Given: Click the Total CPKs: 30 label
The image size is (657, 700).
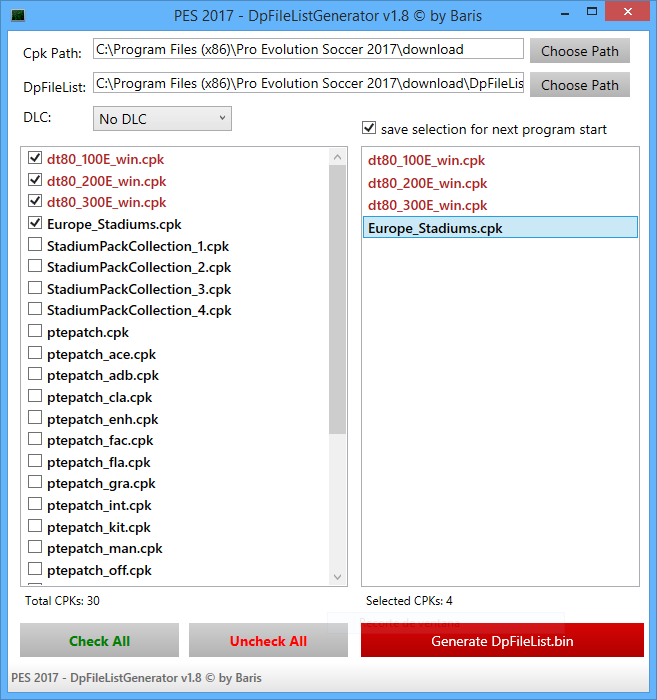Looking at the screenshot, I should tap(62, 600).
